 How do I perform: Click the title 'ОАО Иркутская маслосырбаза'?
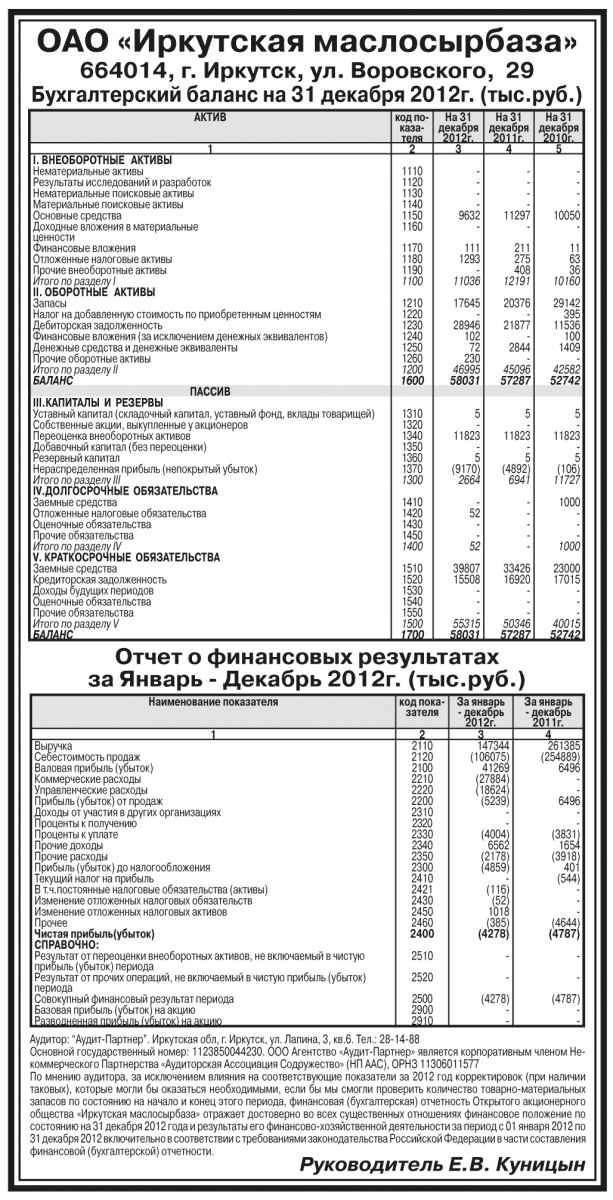point(306,41)
